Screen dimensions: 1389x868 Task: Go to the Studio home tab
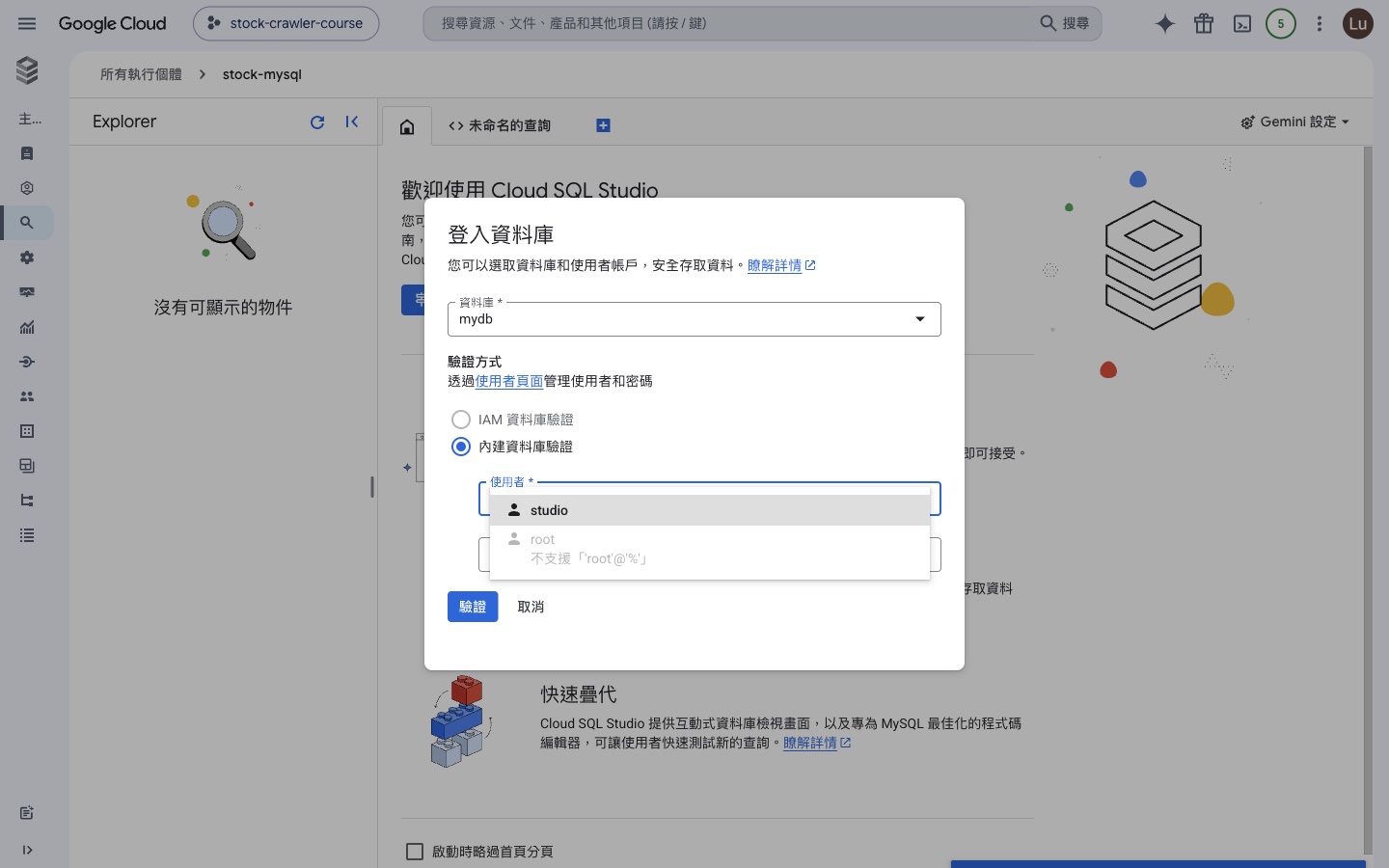click(x=407, y=126)
